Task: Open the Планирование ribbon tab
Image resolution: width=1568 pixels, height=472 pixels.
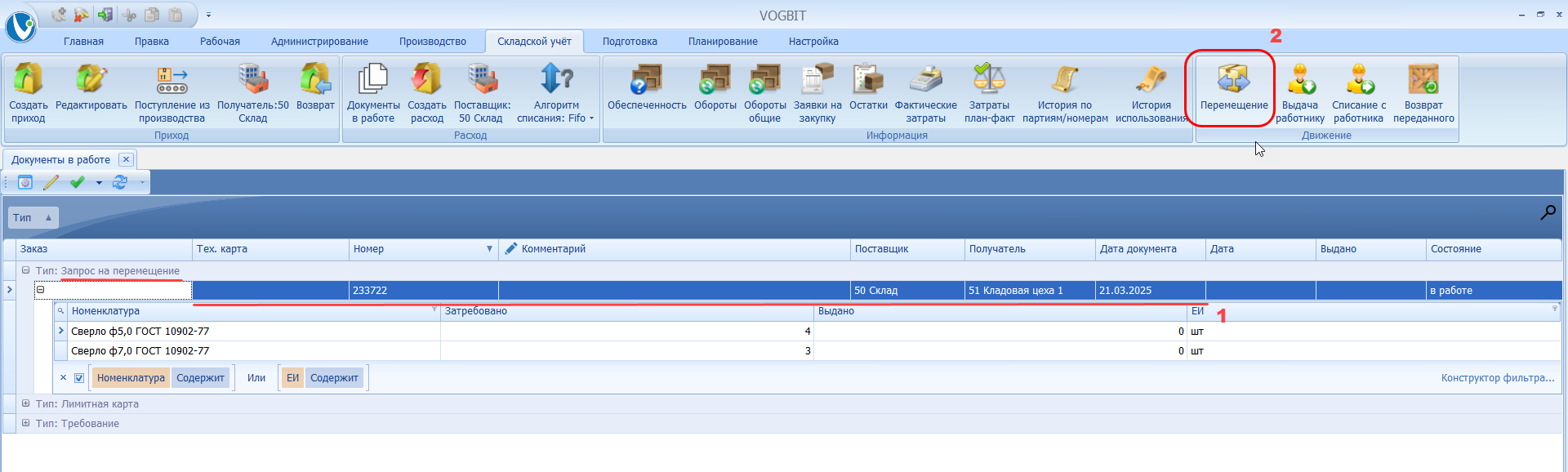Action: click(x=722, y=42)
